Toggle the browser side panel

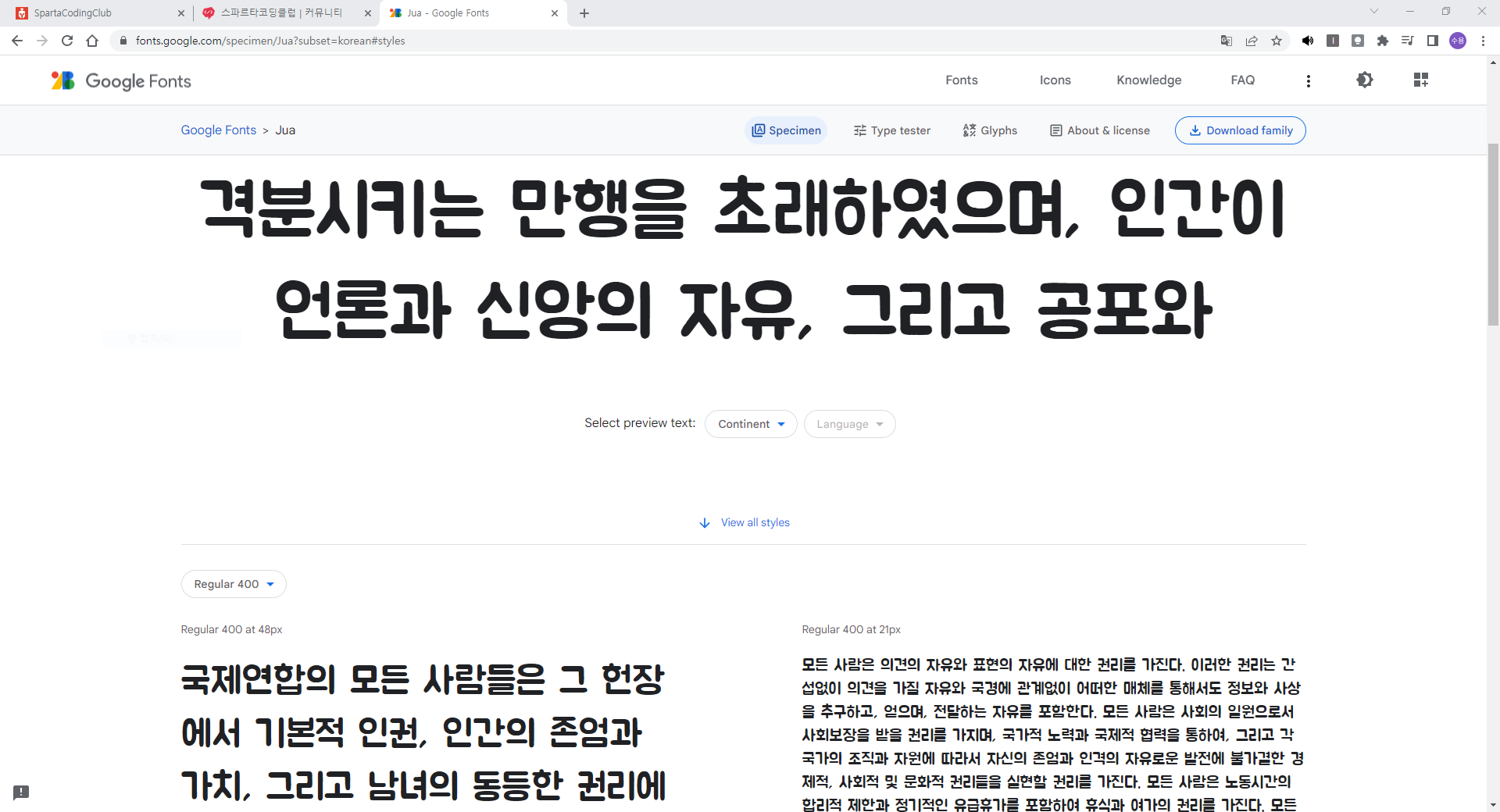[1433, 41]
